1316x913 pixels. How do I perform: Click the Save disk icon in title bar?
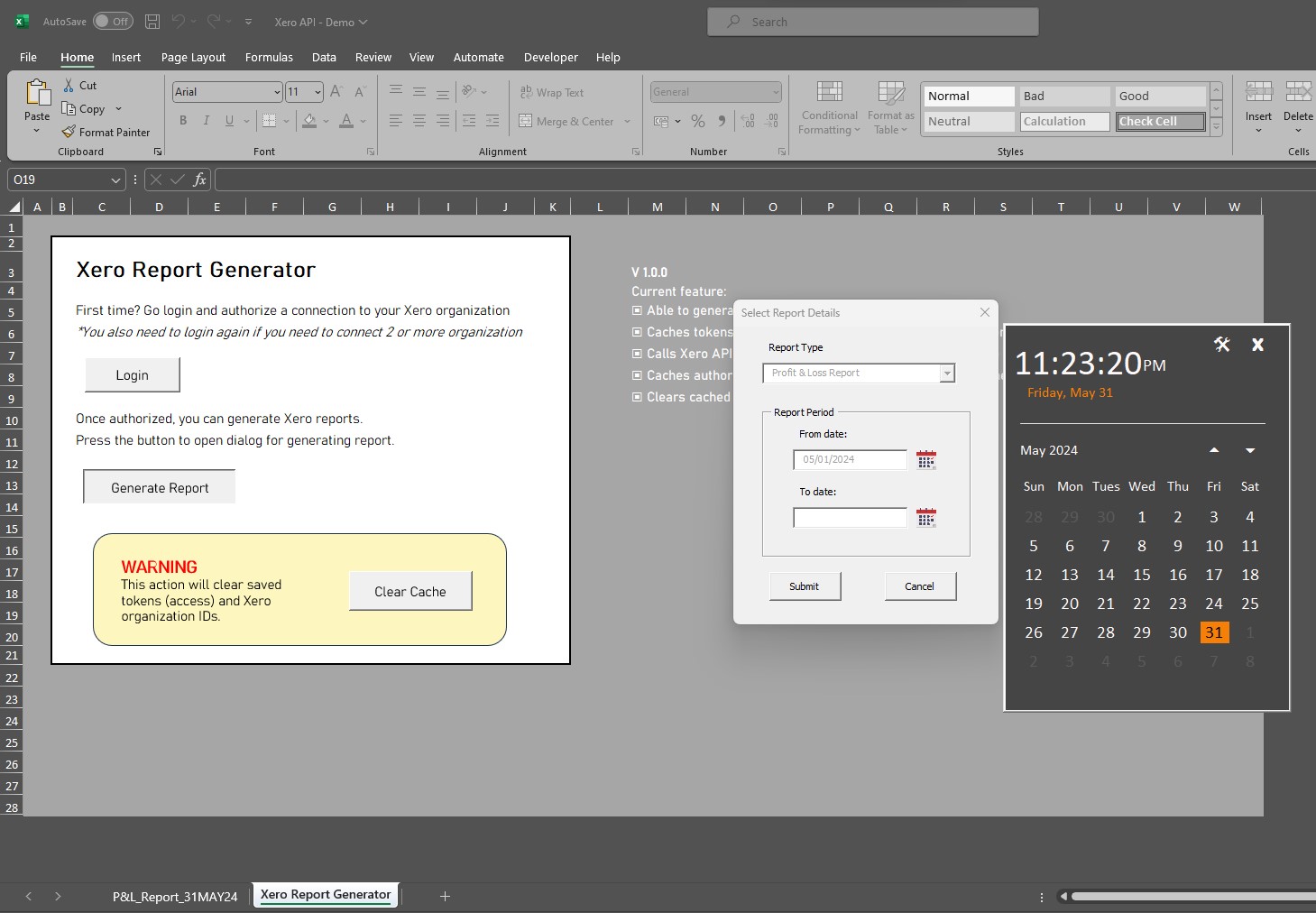coord(152,21)
